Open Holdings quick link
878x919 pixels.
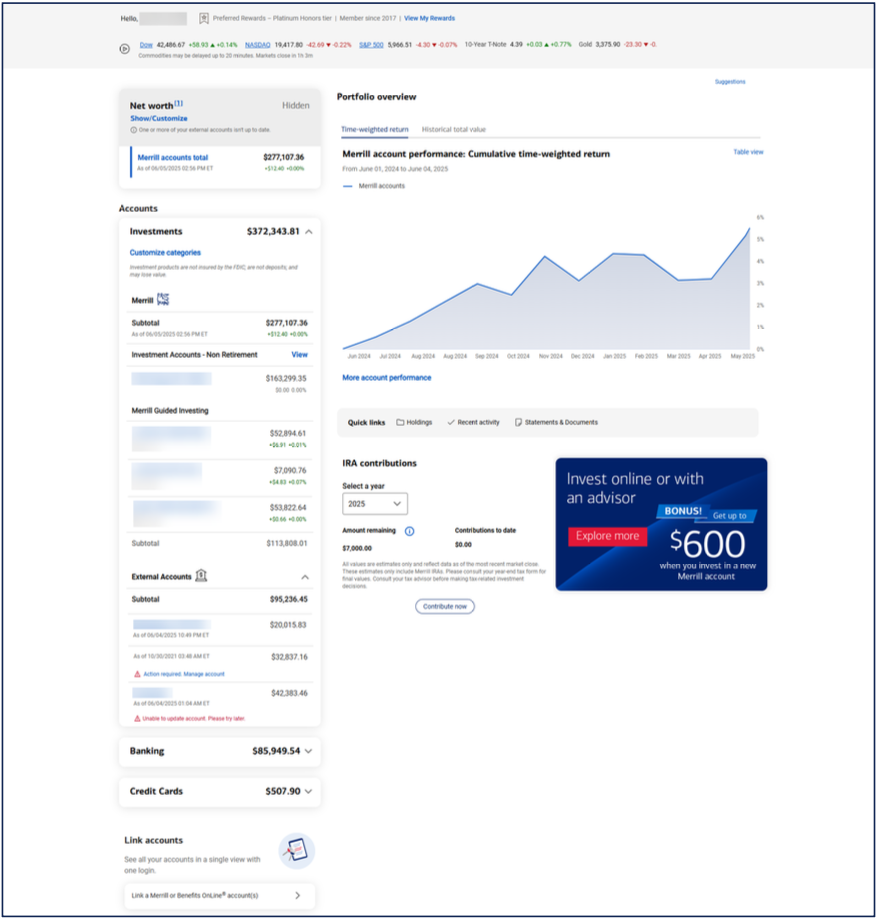click(x=414, y=423)
